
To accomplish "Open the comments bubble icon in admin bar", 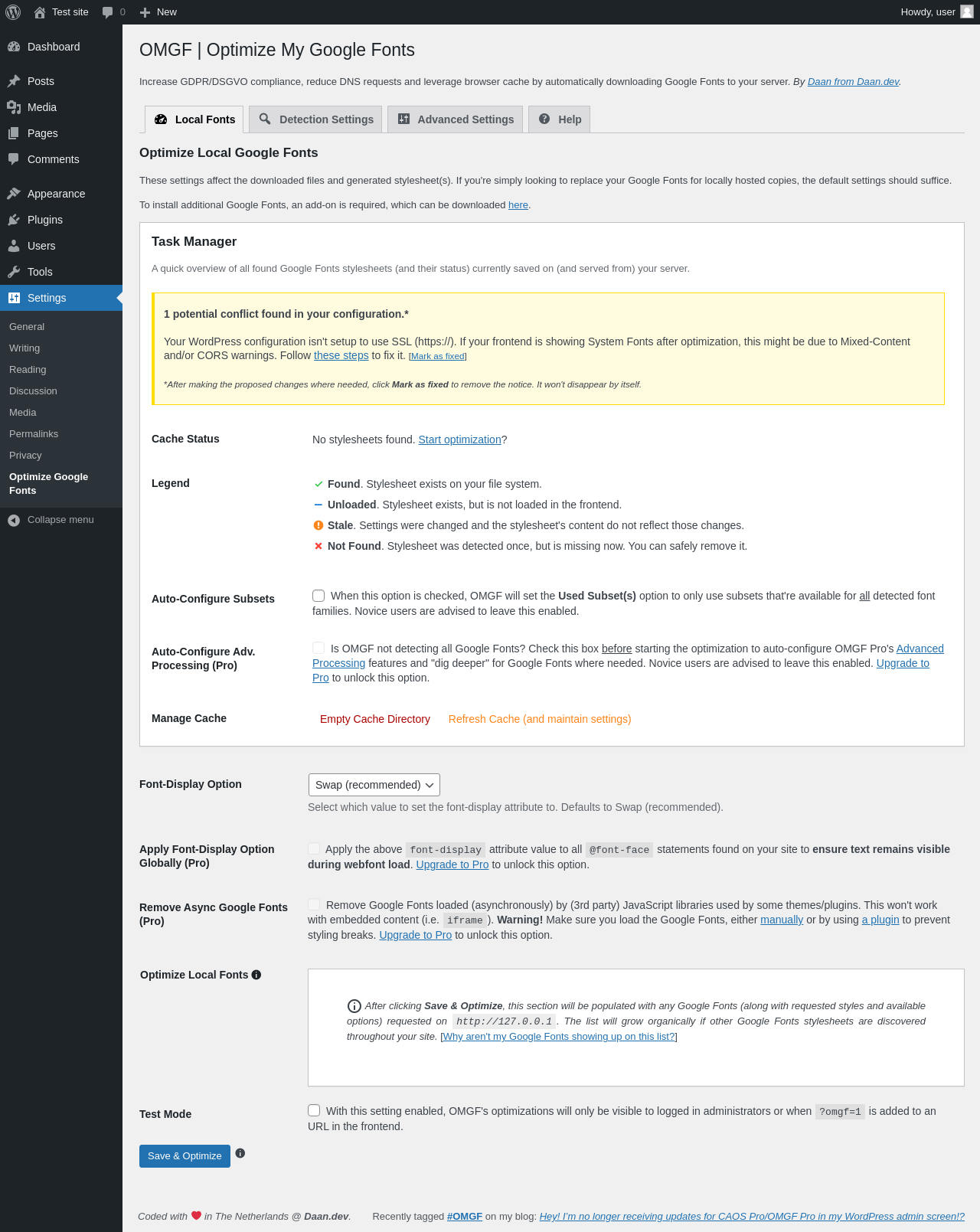I will coord(108,12).
